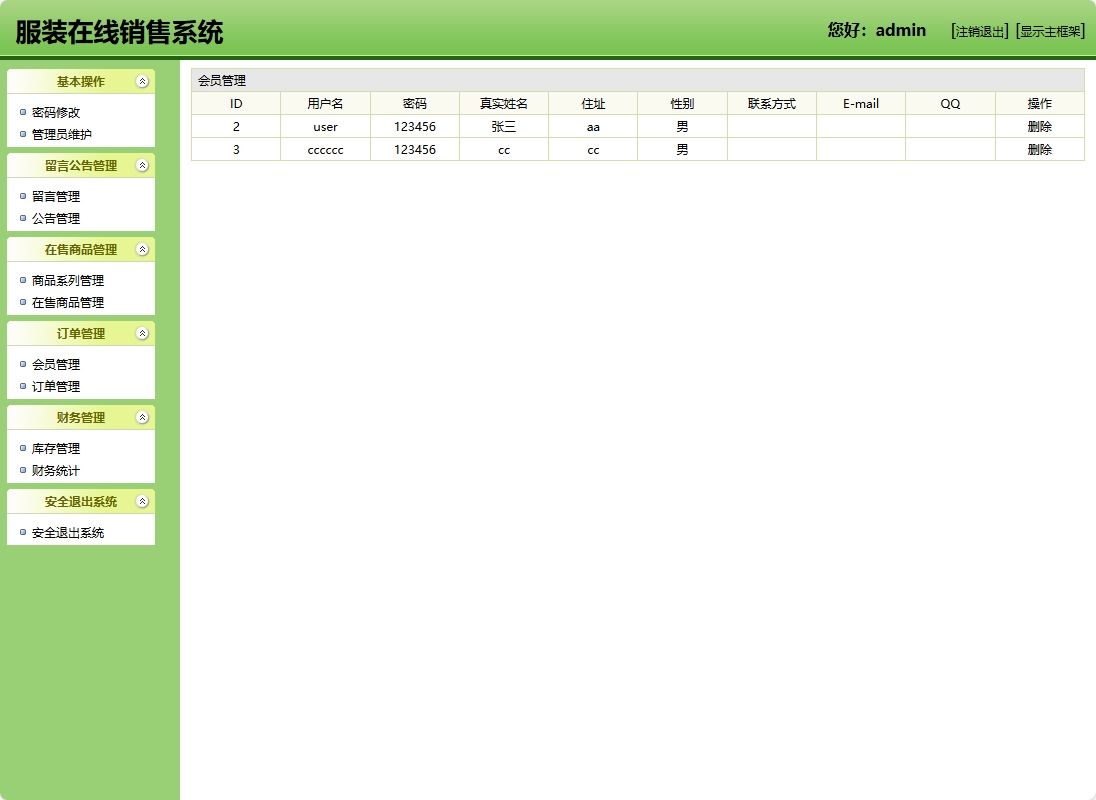Collapse the 留言公告管理 section chevron

coord(142,166)
